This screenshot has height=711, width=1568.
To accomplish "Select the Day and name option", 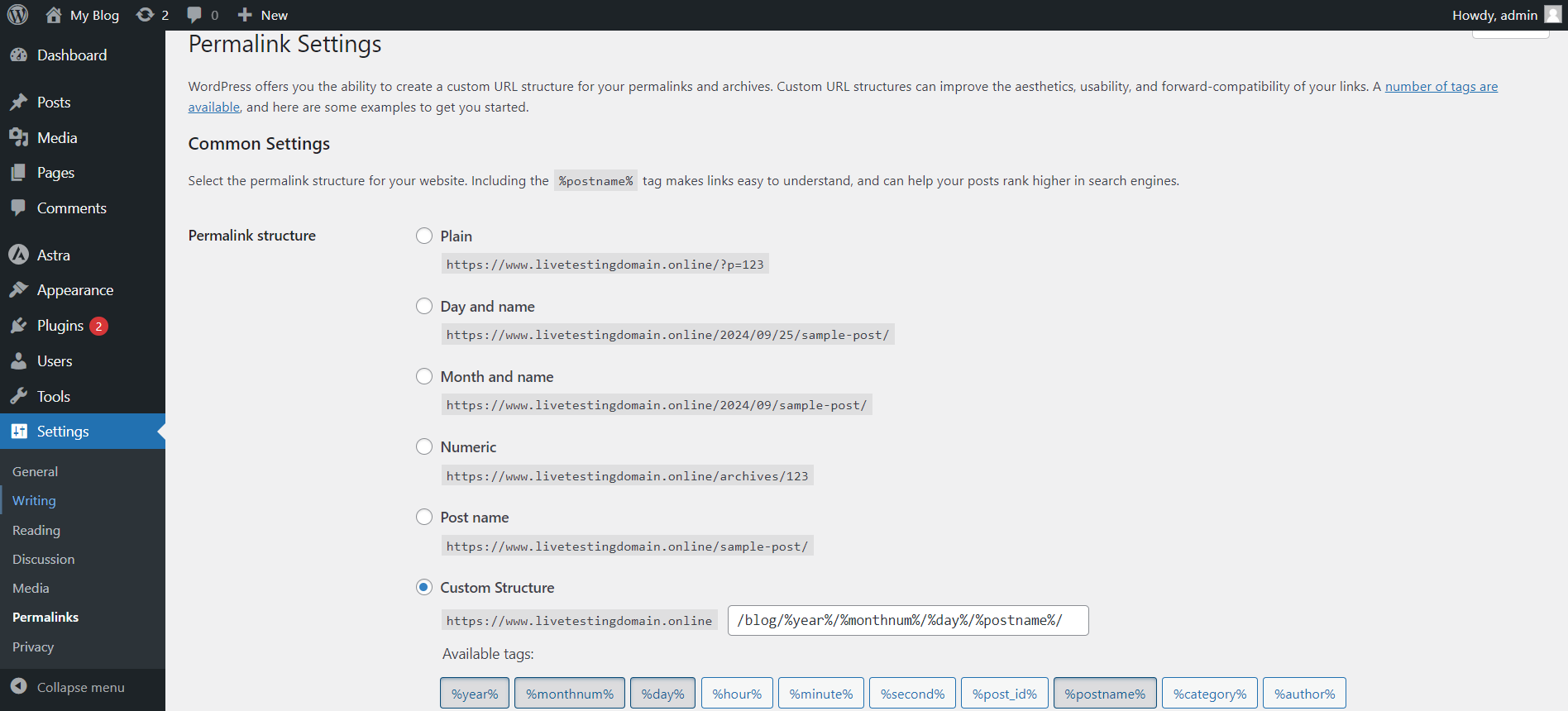I will click(x=424, y=306).
